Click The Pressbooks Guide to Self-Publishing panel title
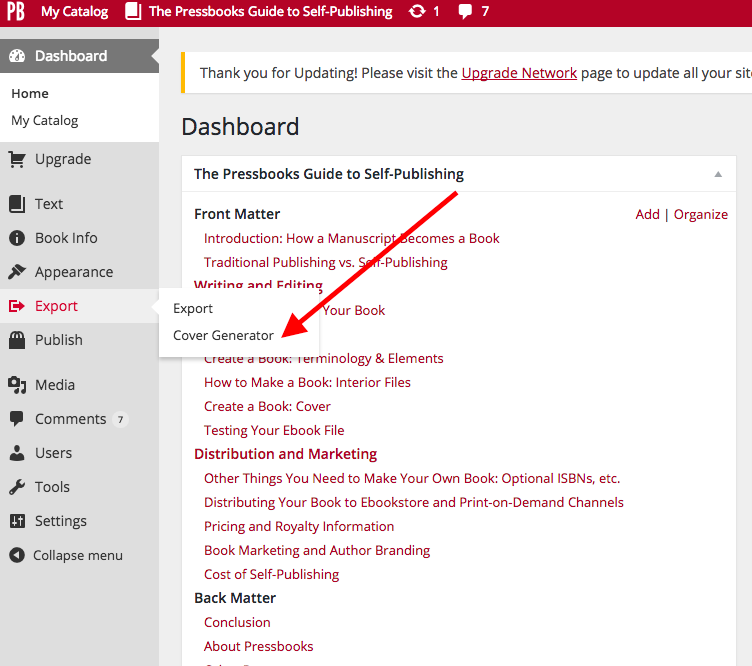This screenshot has height=666, width=752. [329, 174]
